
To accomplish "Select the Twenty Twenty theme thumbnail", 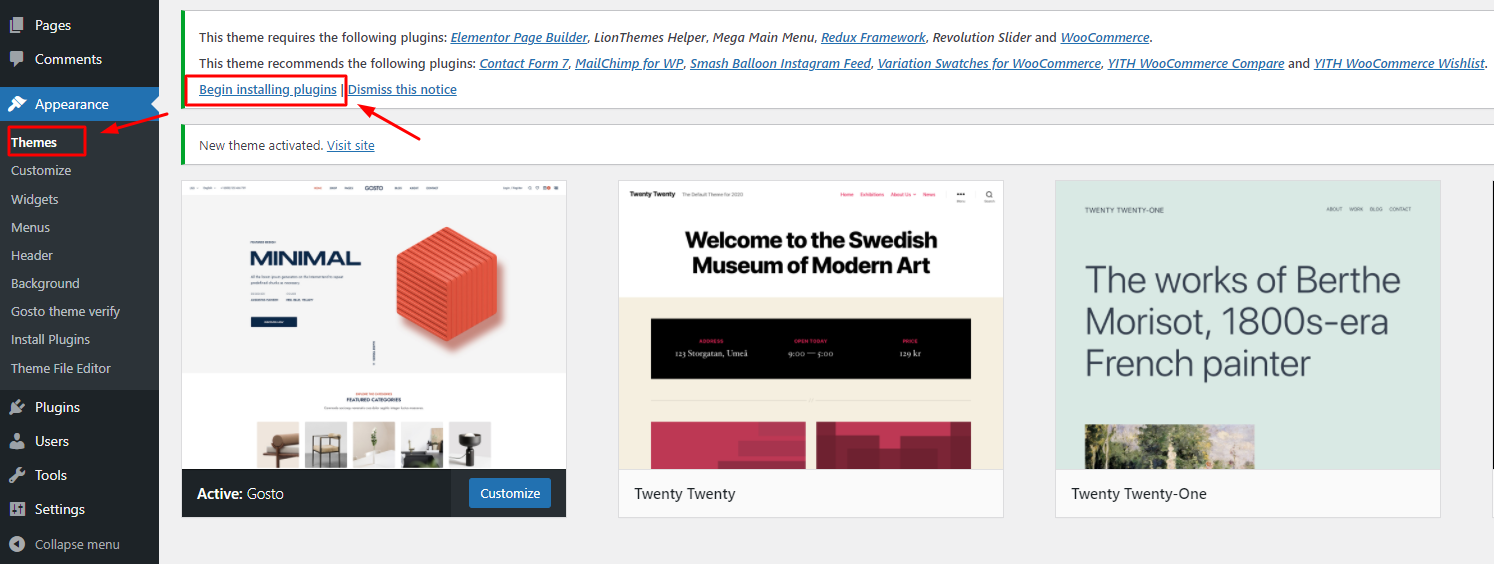I will [x=810, y=325].
